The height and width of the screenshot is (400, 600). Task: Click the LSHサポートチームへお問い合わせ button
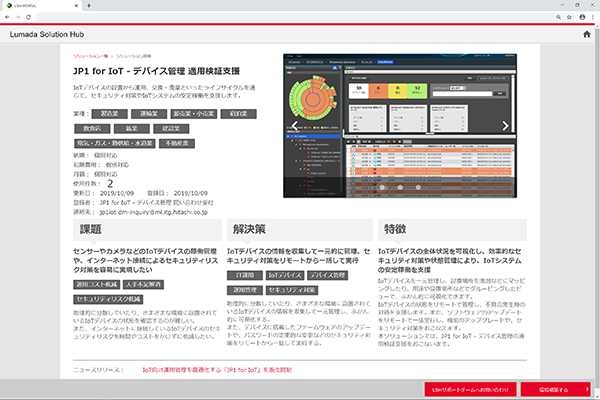(470, 389)
